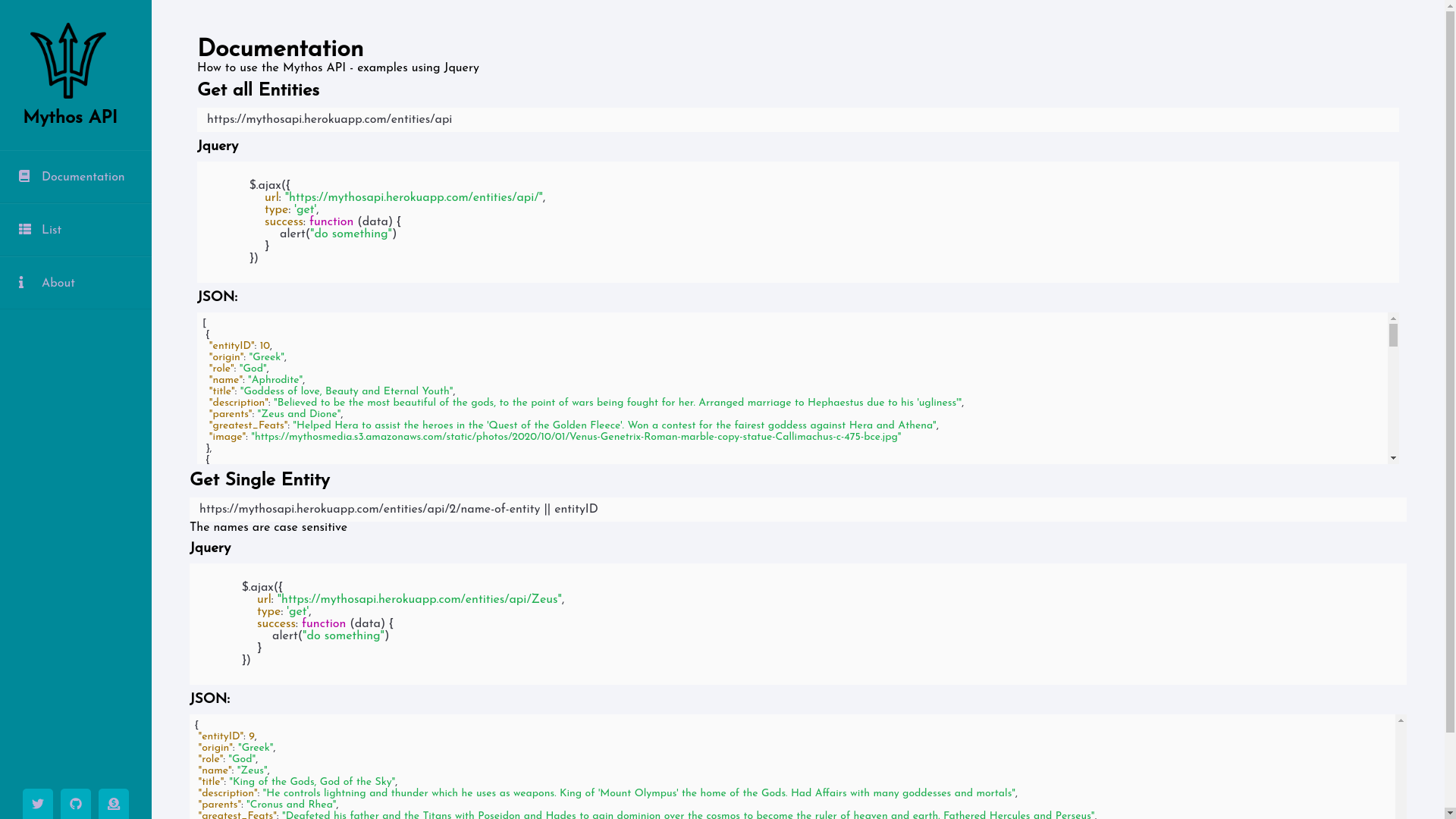Click the Documentation page heading
1456x819 pixels.
pos(281,49)
